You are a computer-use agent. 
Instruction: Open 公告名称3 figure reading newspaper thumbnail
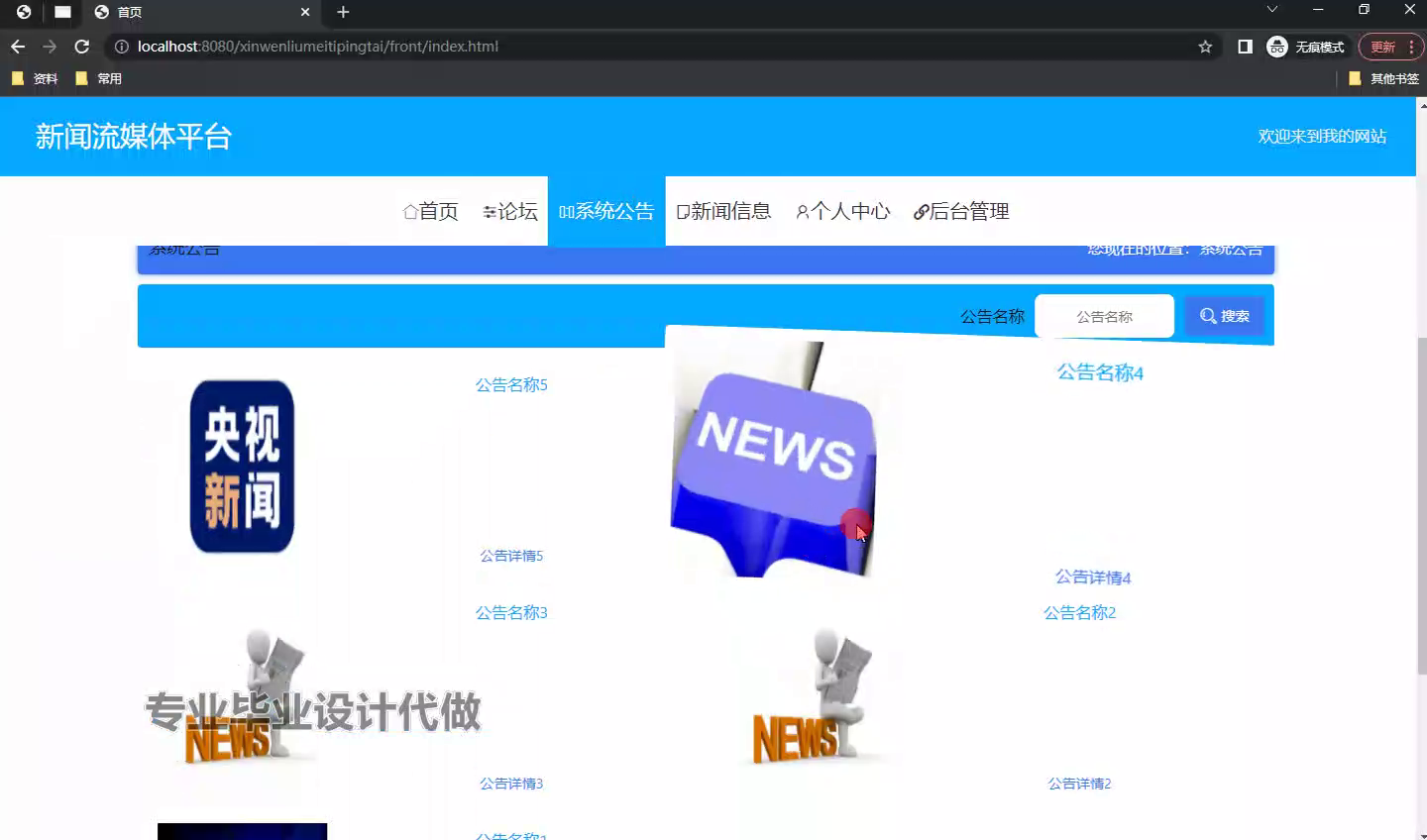(246, 697)
